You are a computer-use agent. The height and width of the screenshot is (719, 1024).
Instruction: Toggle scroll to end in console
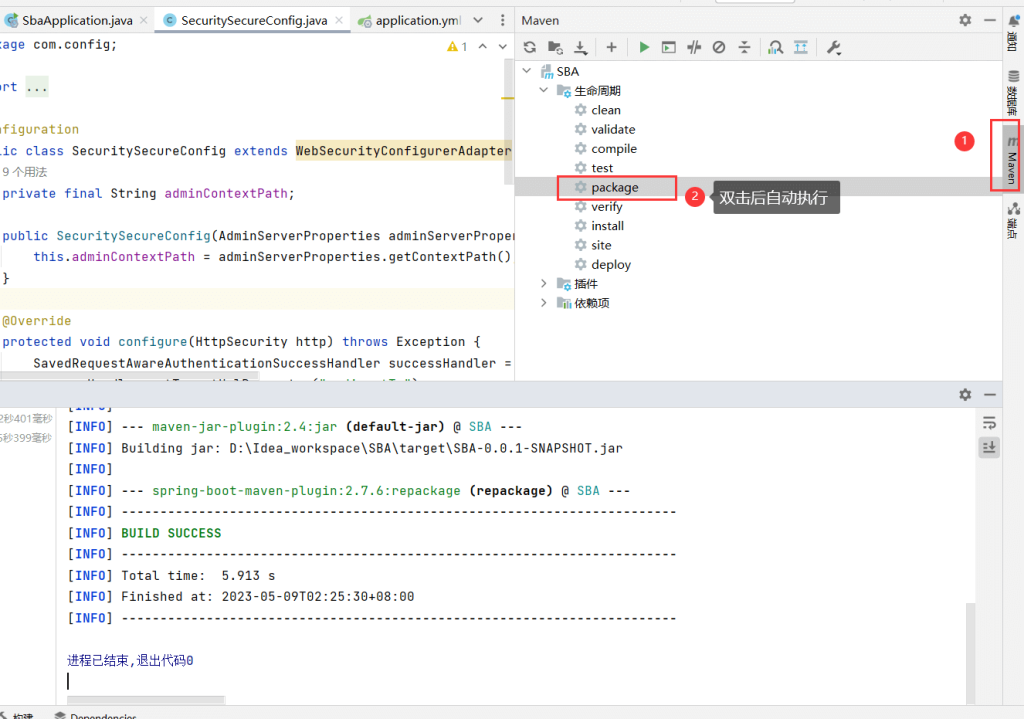tap(989, 447)
